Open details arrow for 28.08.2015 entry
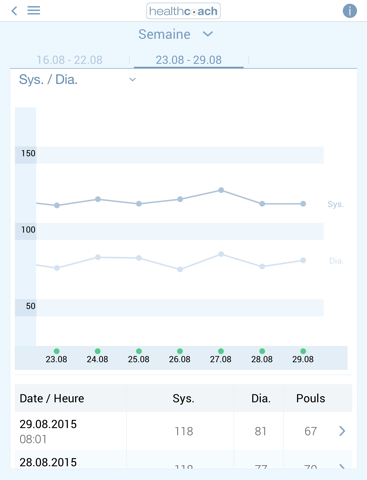The width and height of the screenshot is (367, 480). click(x=342, y=466)
